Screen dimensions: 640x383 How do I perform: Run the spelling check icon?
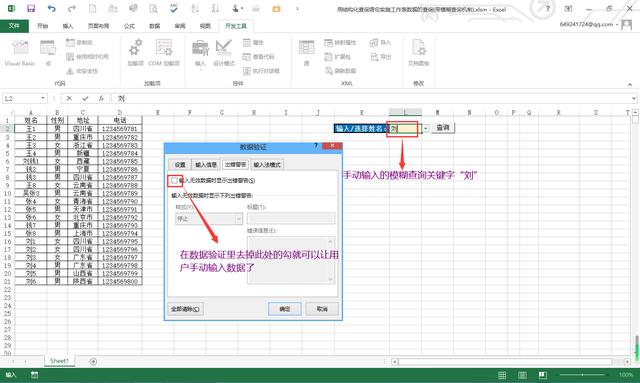(174, 9)
